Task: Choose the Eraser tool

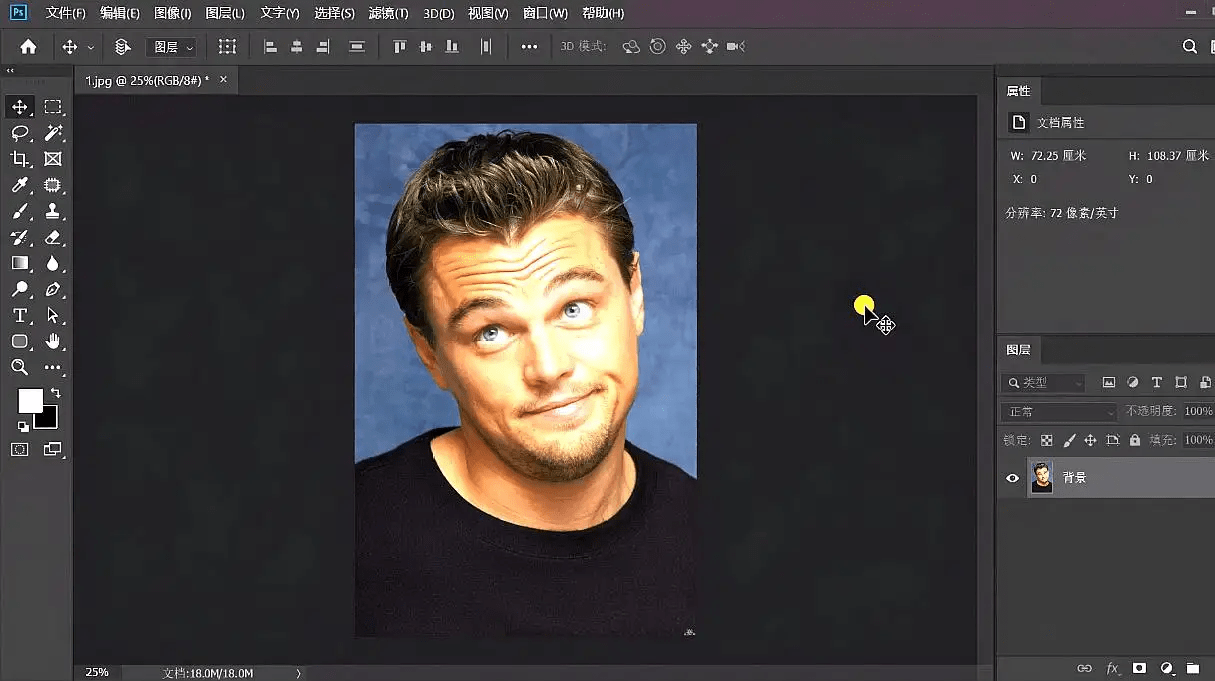Action: tap(53, 237)
